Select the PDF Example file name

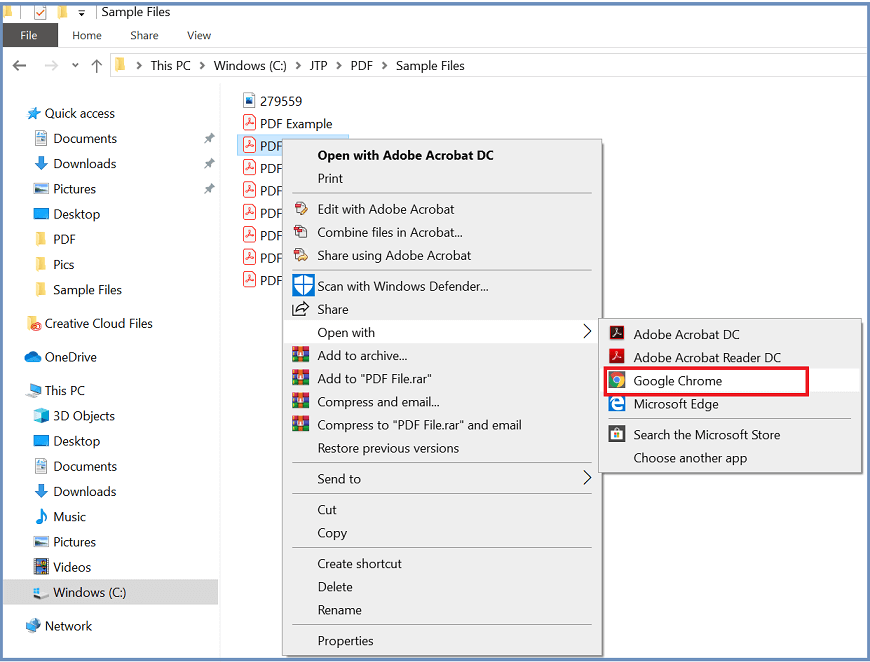[x=296, y=124]
